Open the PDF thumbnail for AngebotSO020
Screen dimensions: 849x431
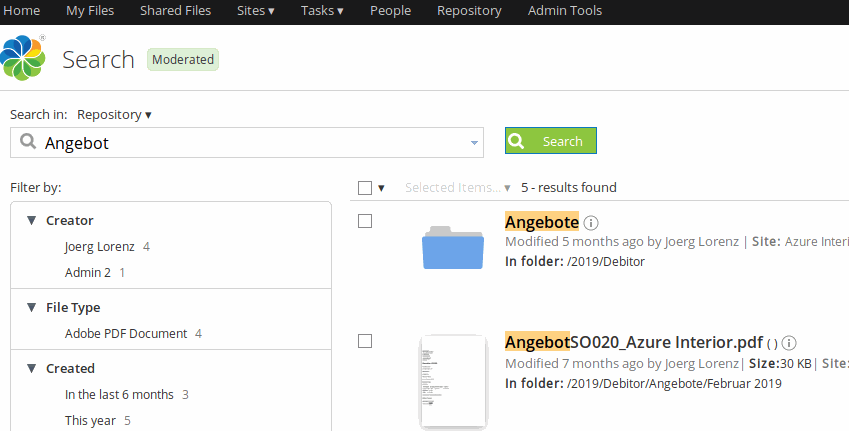(454, 382)
